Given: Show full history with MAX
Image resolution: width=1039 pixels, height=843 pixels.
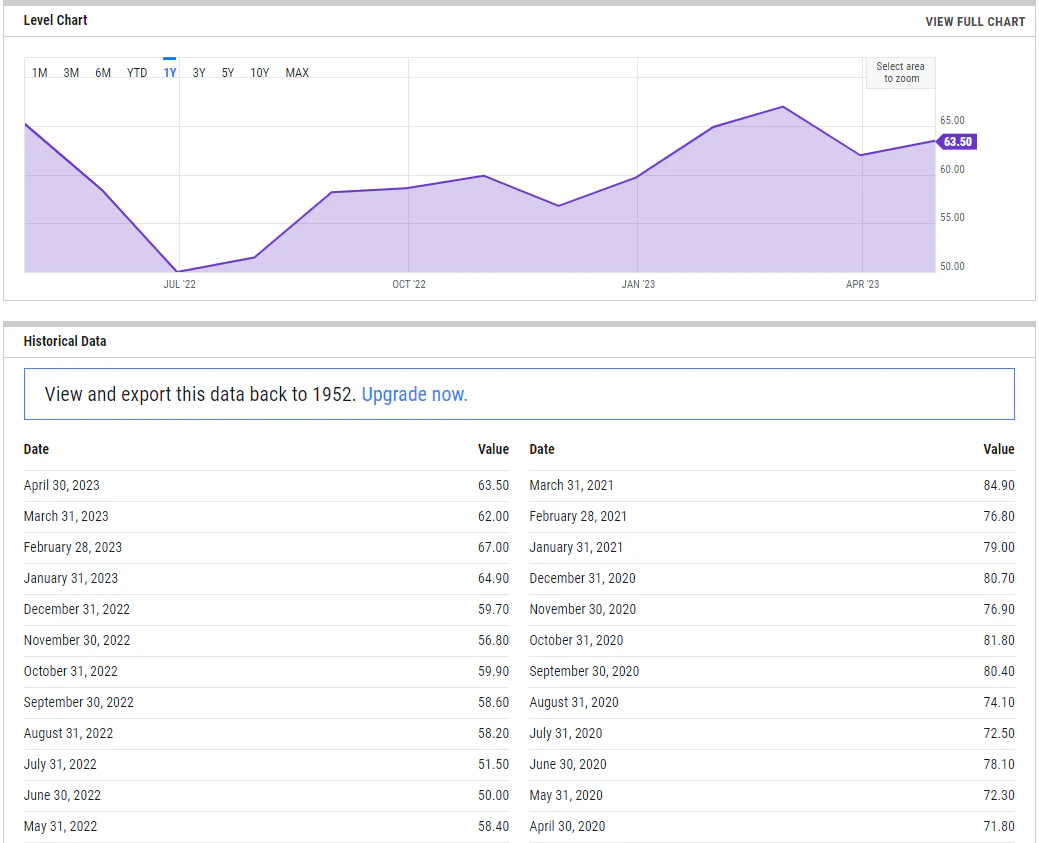Looking at the screenshot, I should click(x=297, y=73).
